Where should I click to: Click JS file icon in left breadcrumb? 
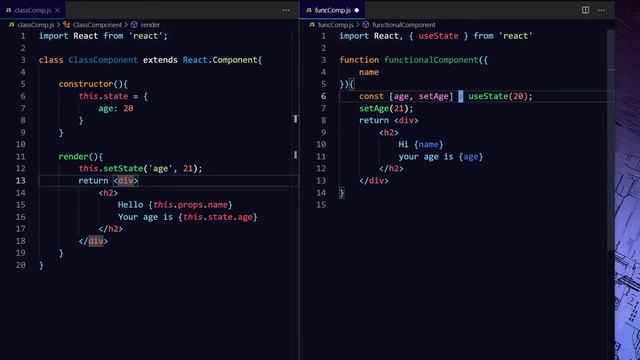tap(12, 25)
